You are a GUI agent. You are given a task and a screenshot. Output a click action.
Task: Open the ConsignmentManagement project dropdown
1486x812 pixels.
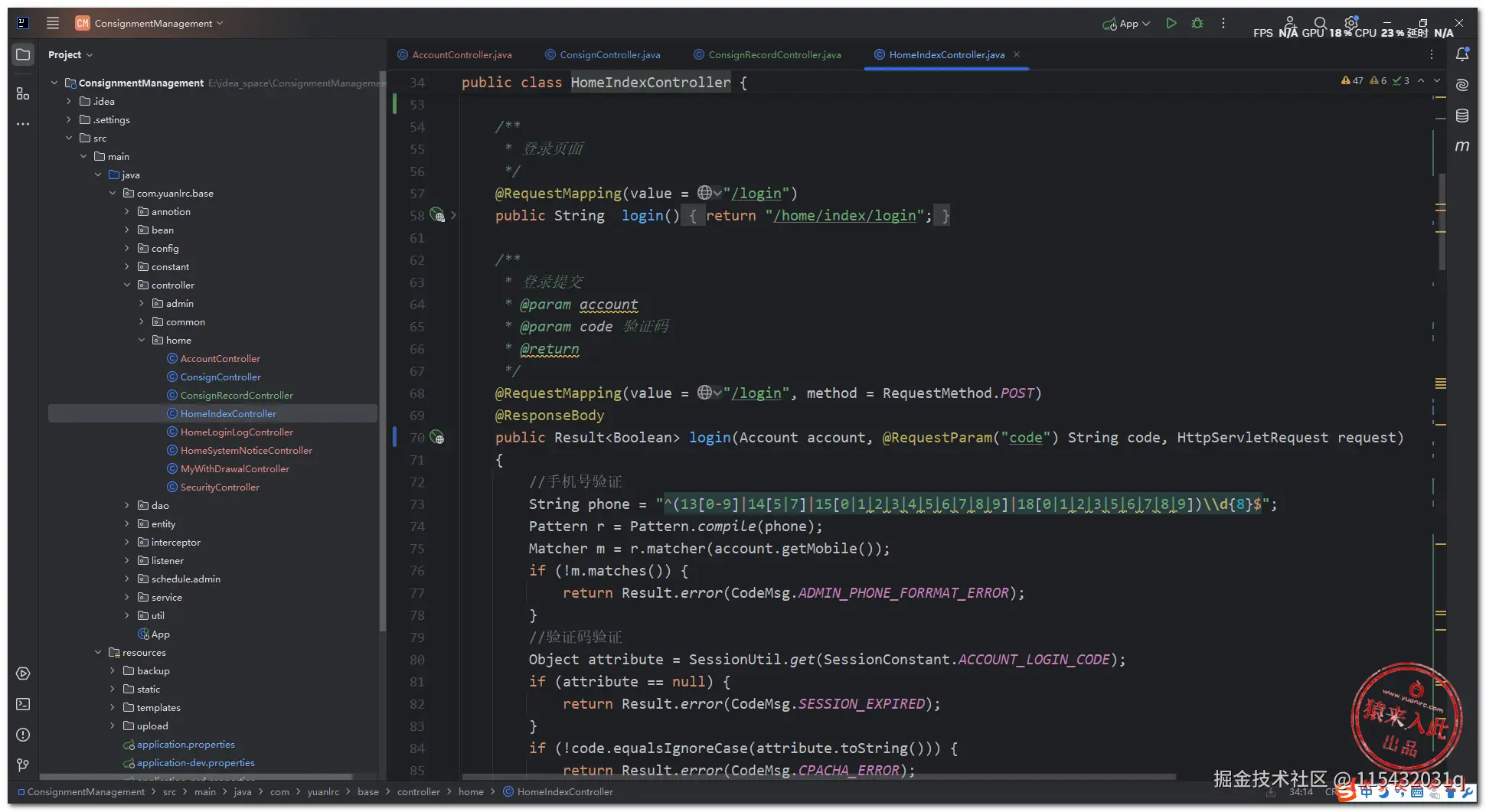(150, 23)
